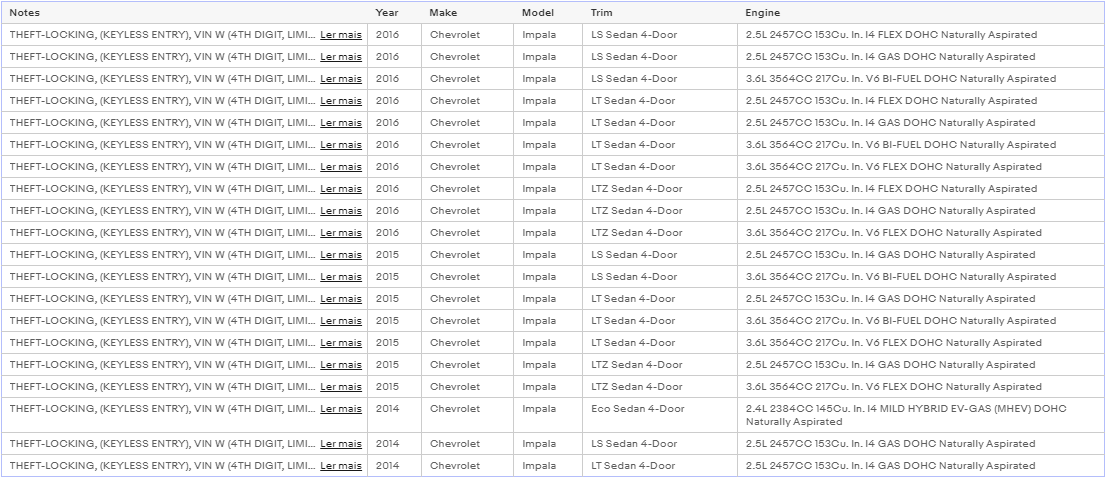1105x477 pixels.
Task: Click 'Ler mais' for 2016 LS FLEX row
Action: click(x=341, y=35)
